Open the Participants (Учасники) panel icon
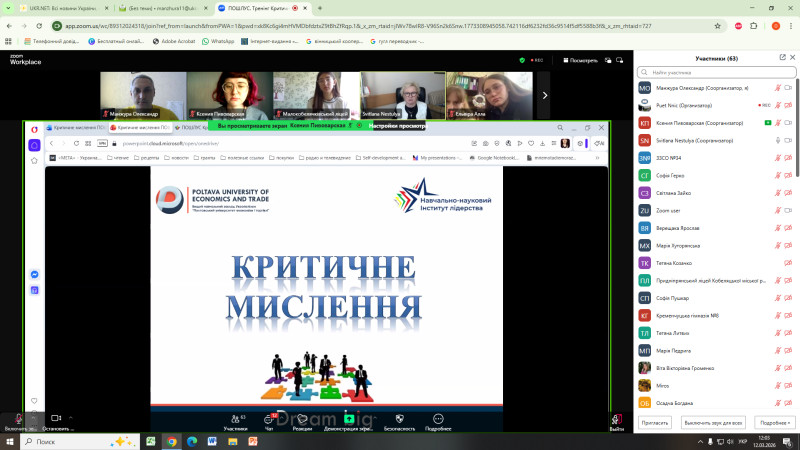The width and height of the screenshot is (800, 450). 236,418
